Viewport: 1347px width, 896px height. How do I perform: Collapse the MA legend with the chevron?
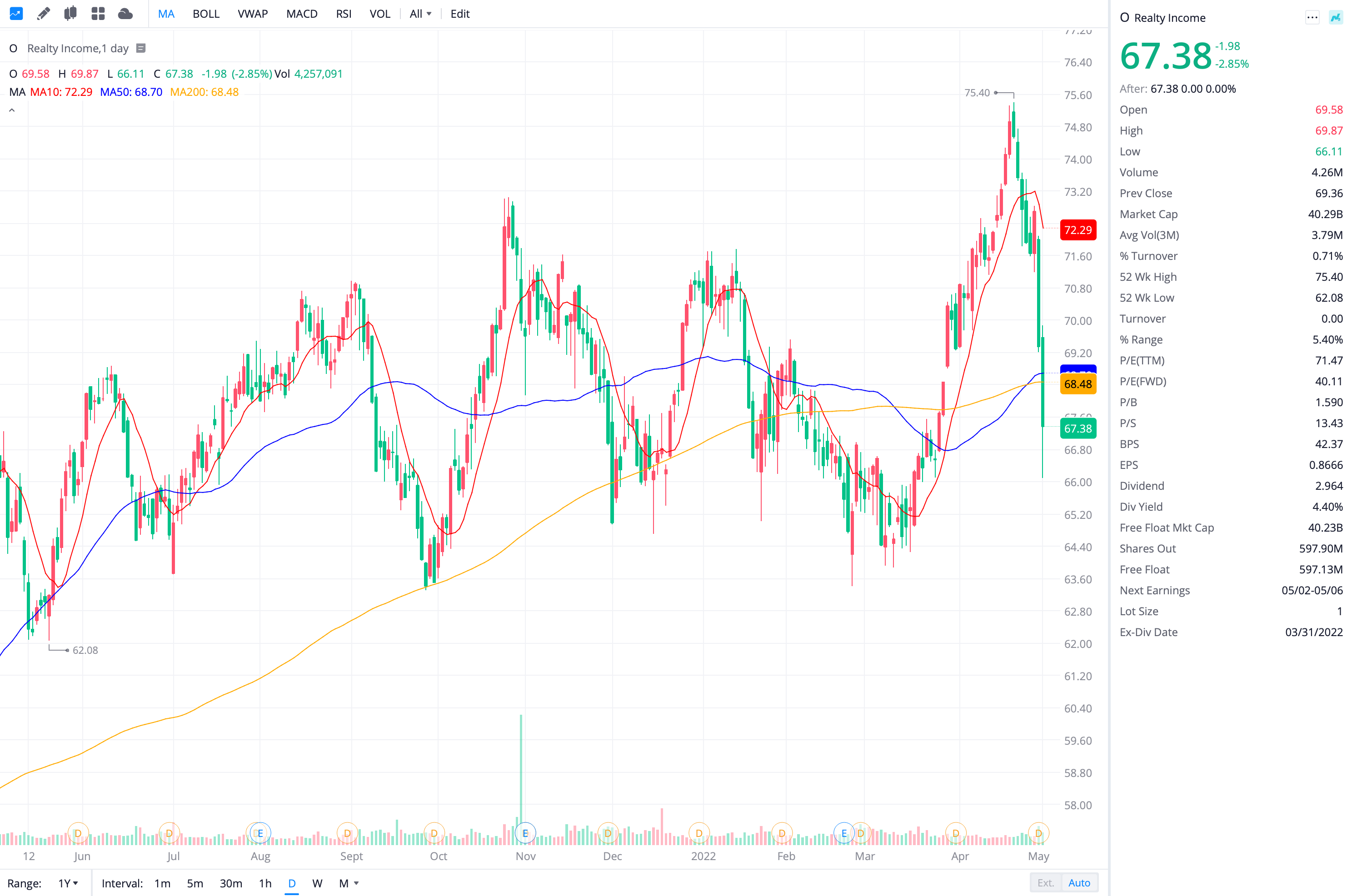click(x=12, y=110)
